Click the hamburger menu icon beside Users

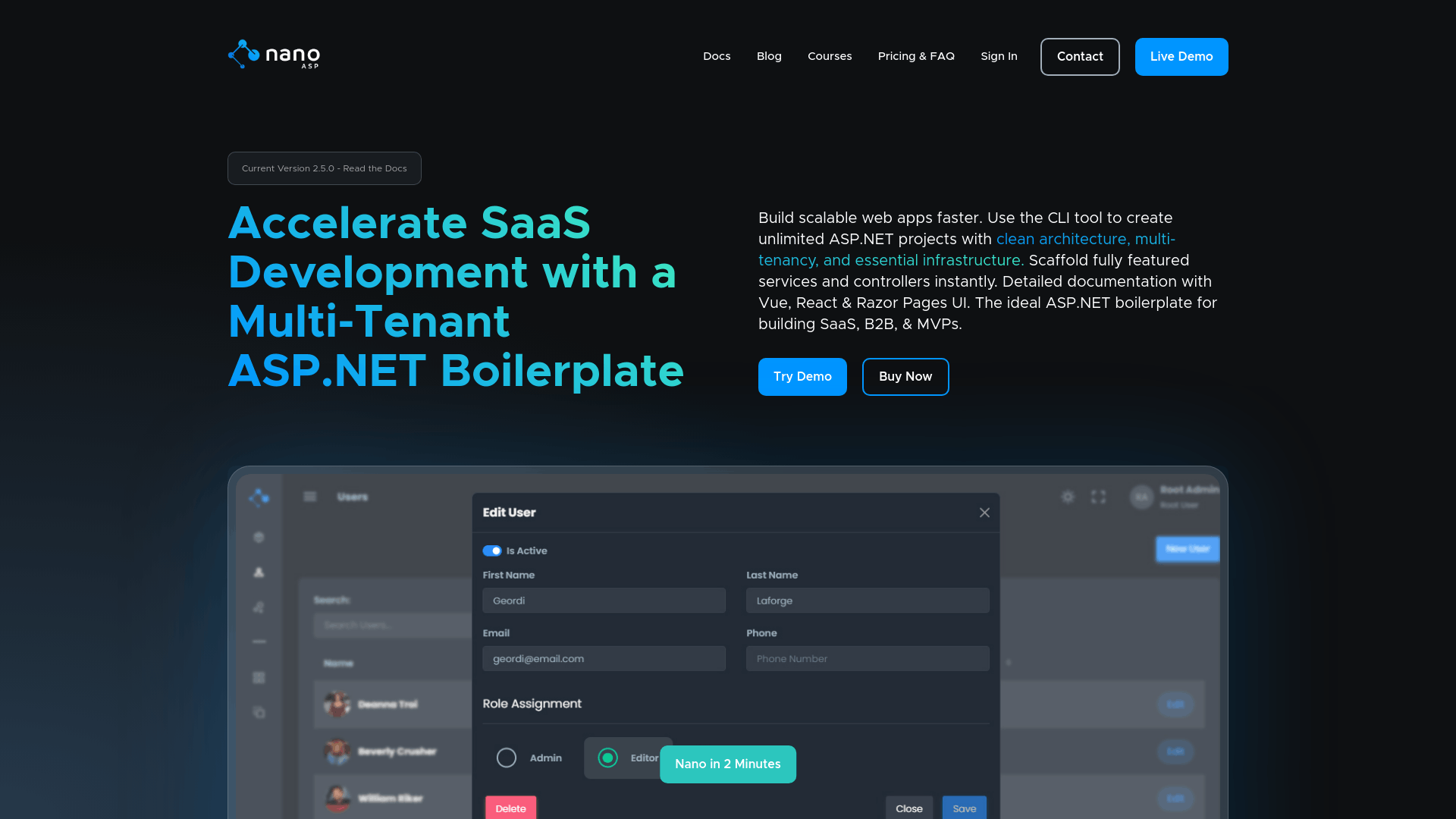tap(310, 497)
